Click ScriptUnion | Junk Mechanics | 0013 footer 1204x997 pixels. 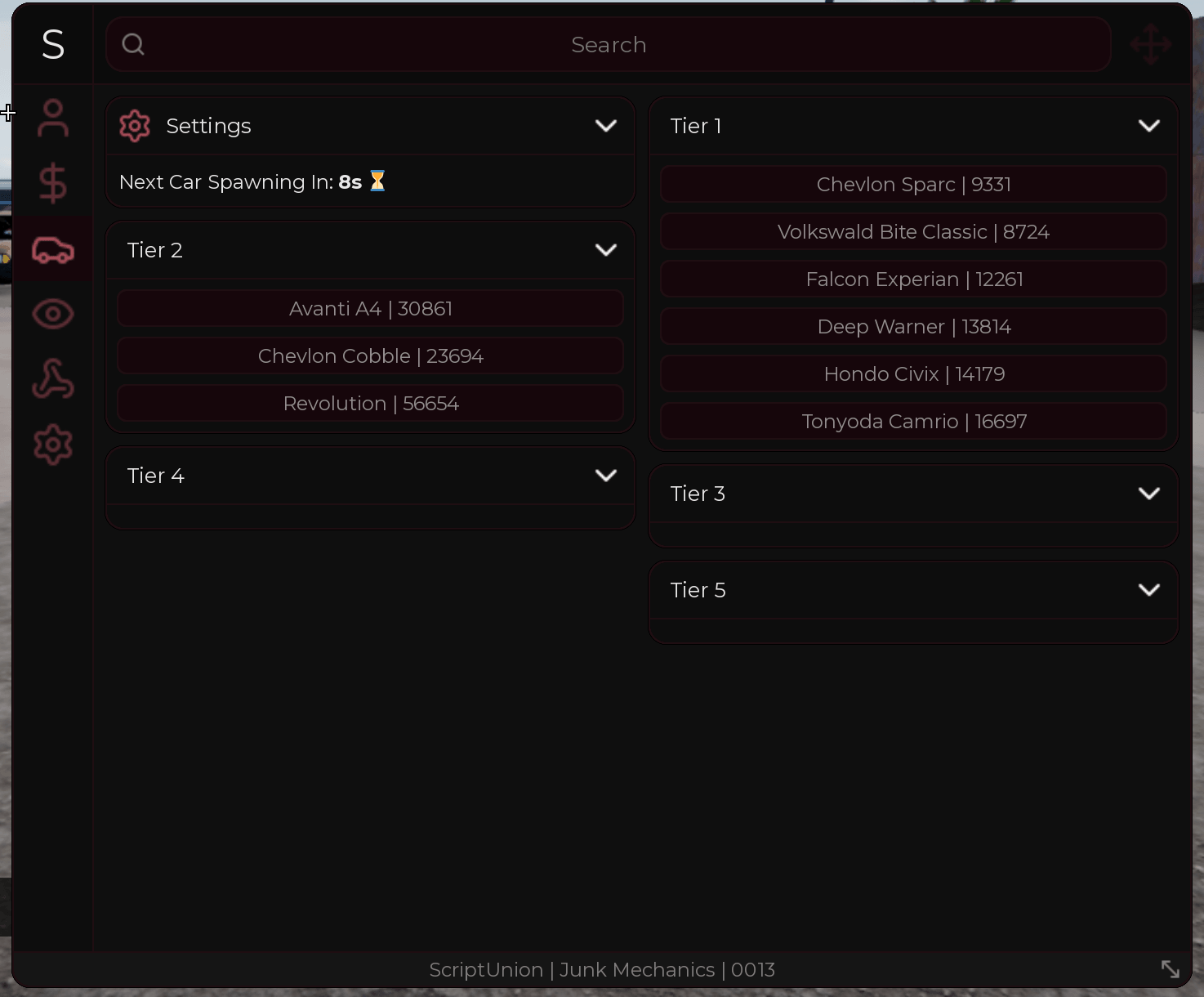[x=602, y=970]
